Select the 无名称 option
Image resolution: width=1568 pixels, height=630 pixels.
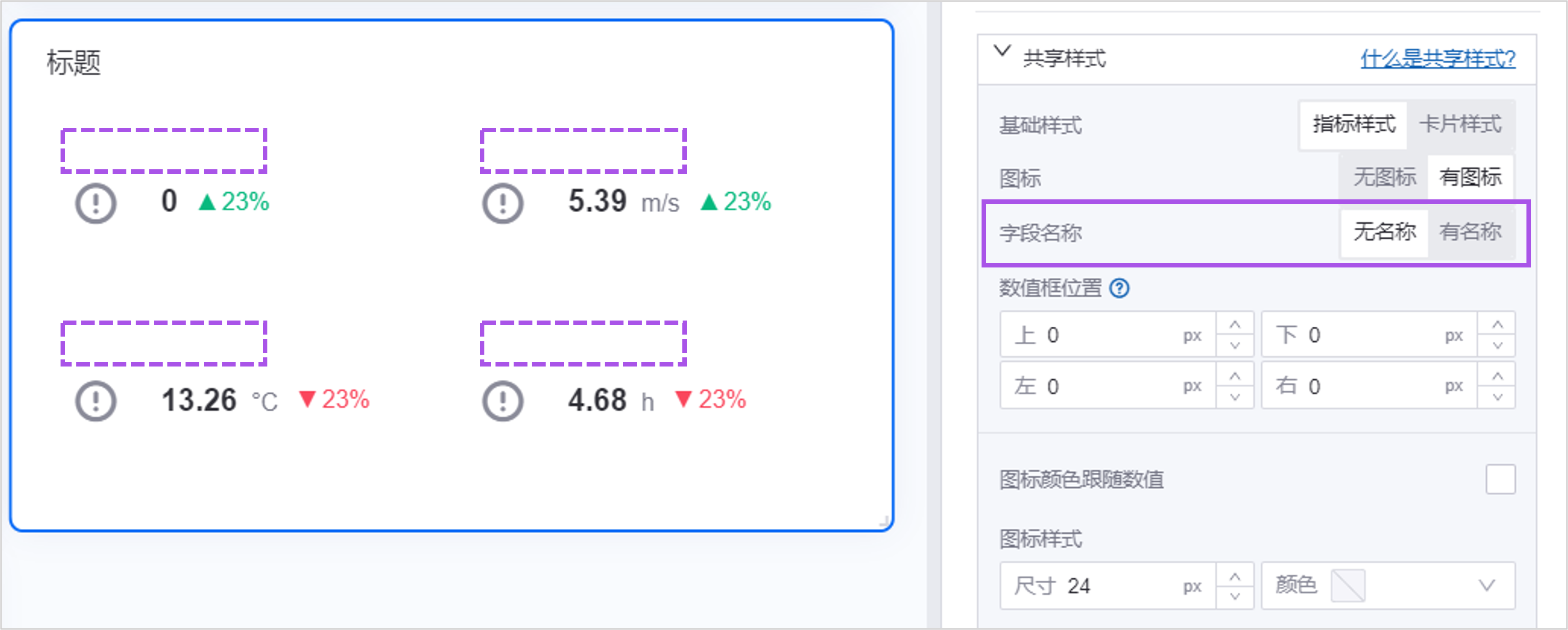pos(1384,232)
